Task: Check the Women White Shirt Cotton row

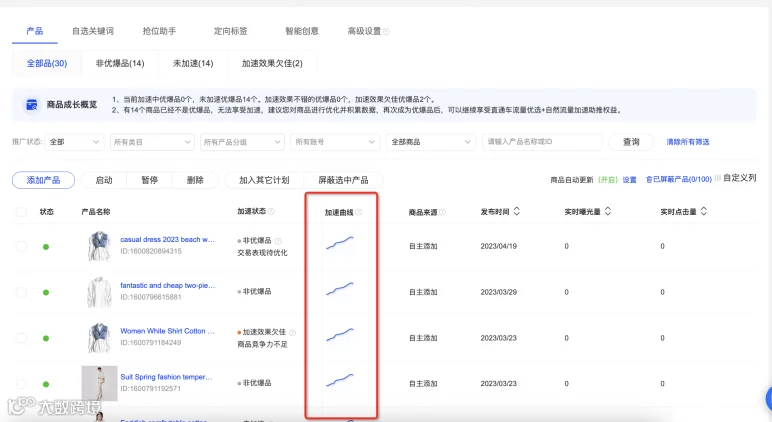Action: (x=21, y=338)
